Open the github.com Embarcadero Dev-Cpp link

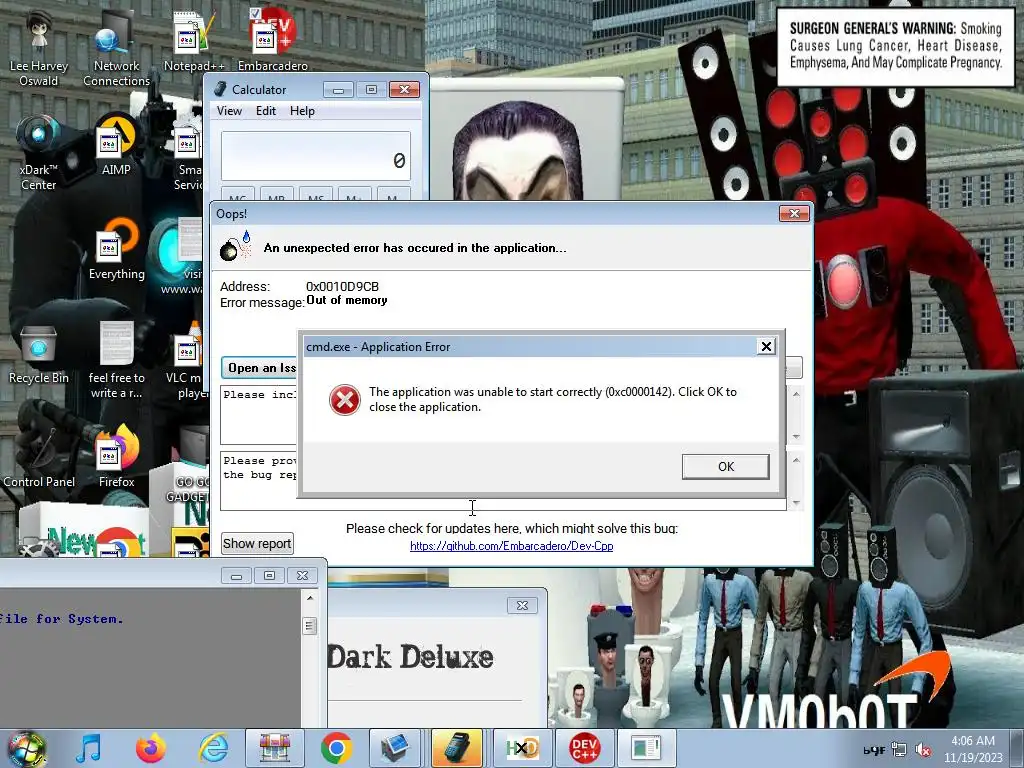(511, 546)
